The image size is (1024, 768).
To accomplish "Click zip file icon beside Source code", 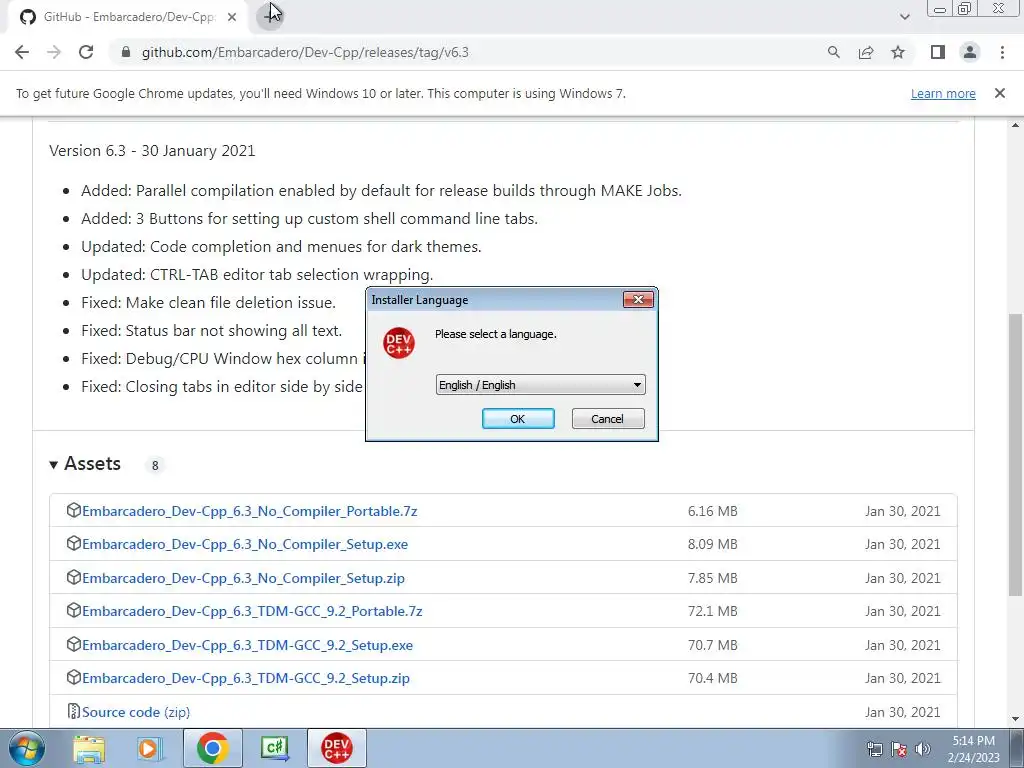I will (x=74, y=711).
